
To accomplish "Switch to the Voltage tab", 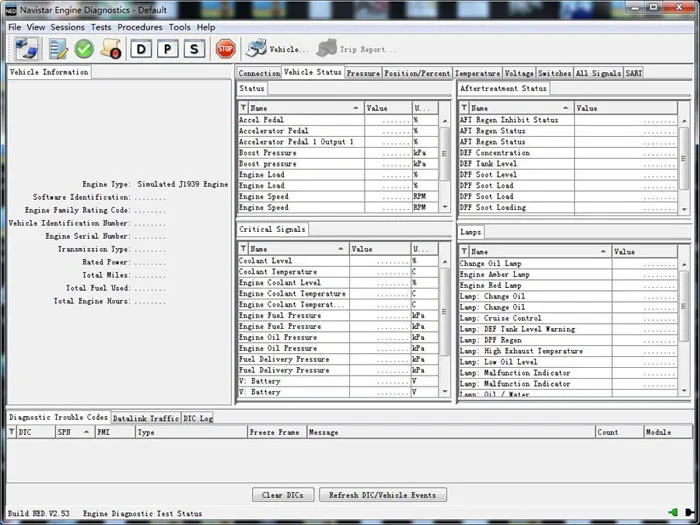I will [519, 73].
